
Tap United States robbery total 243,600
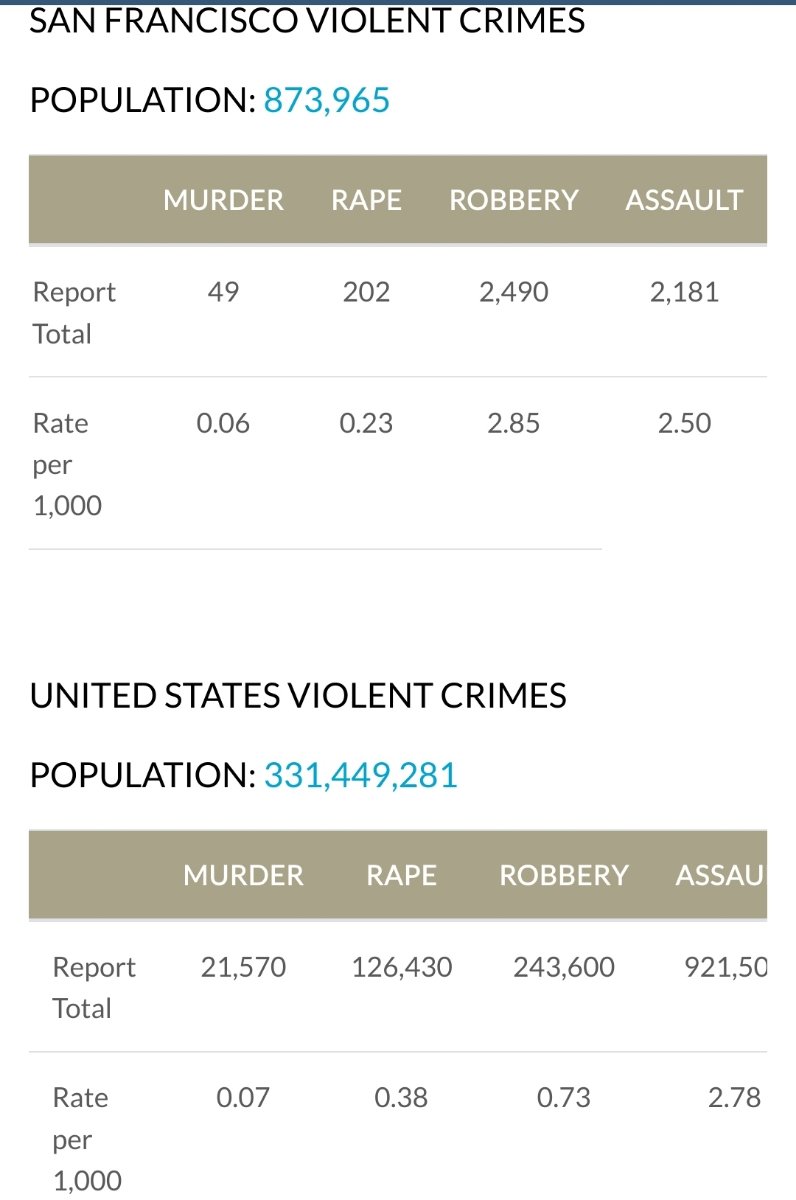[564, 967]
